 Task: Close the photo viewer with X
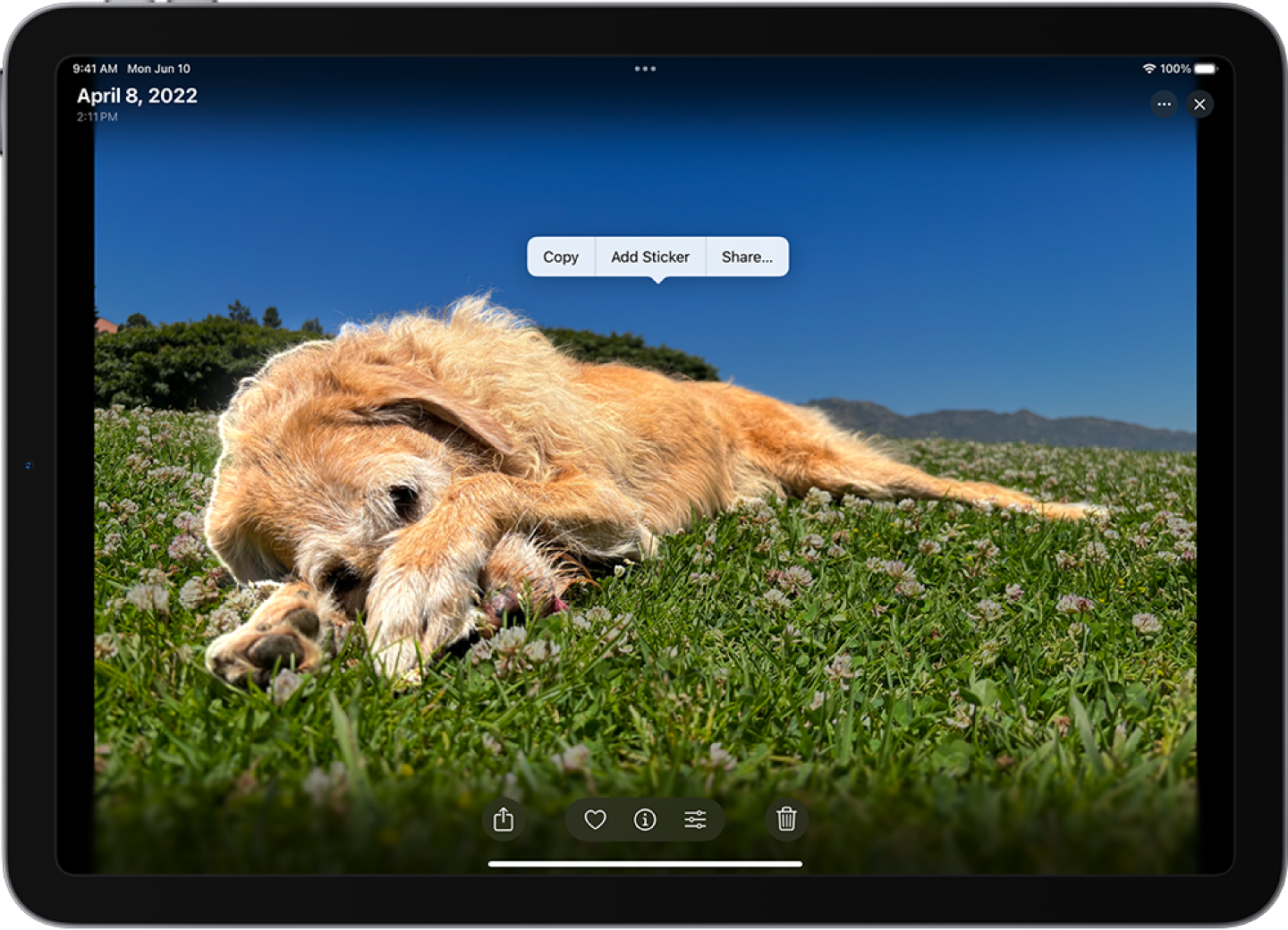tap(1199, 105)
